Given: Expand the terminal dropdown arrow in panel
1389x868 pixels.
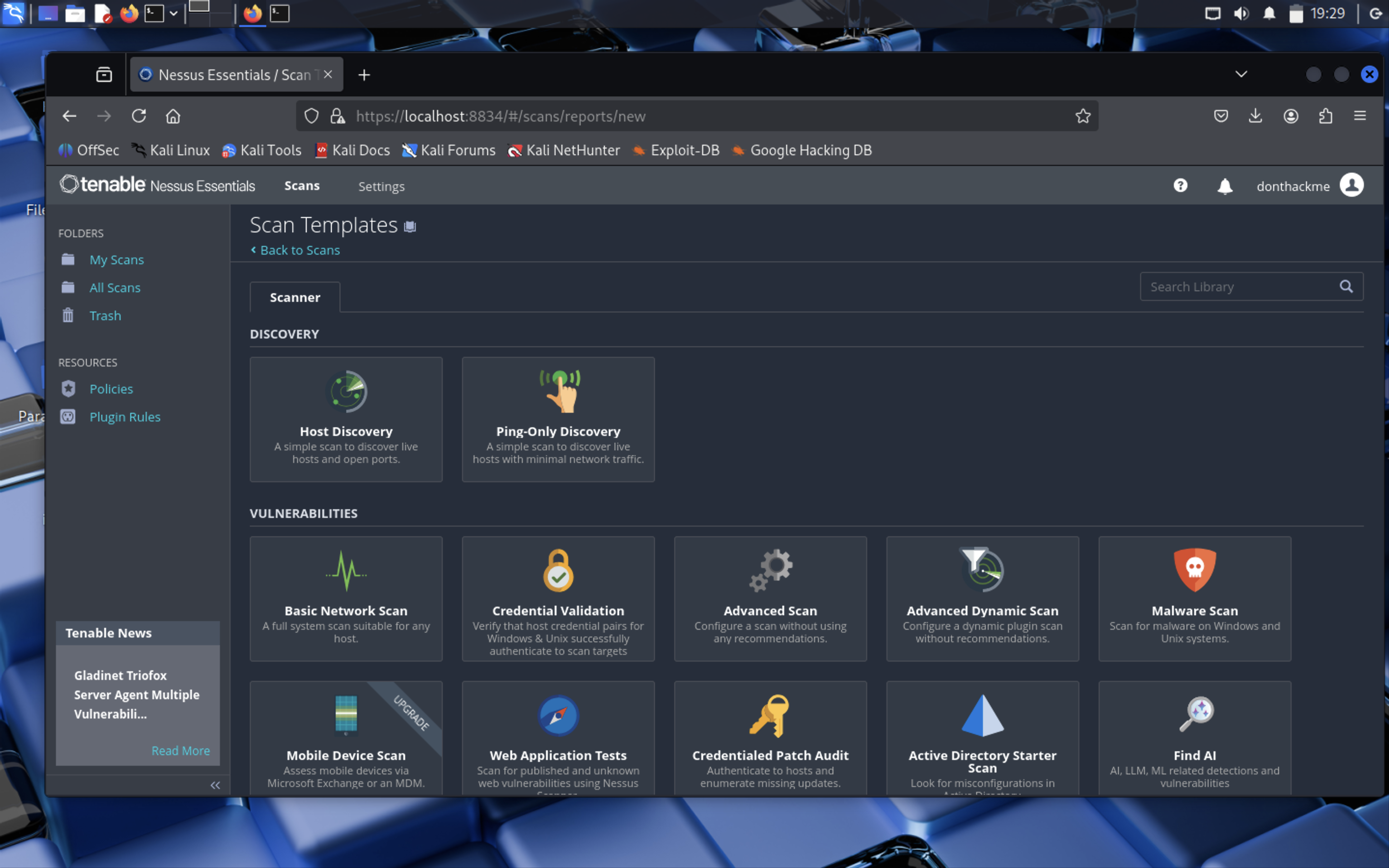Looking at the screenshot, I should point(173,13).
